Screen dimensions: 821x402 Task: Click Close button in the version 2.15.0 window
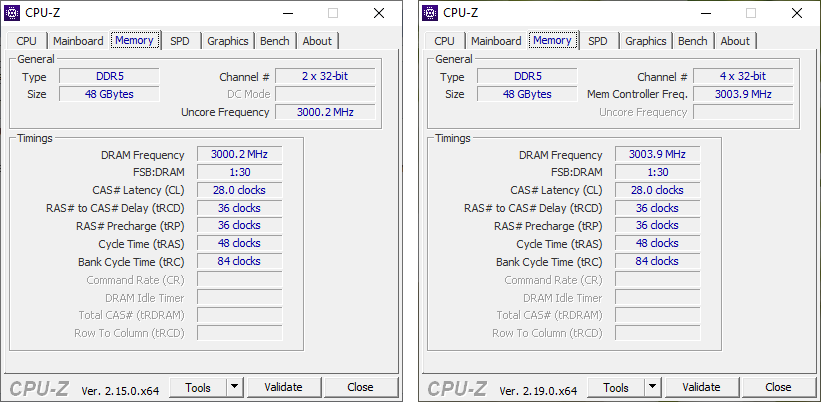coord(360,387)
